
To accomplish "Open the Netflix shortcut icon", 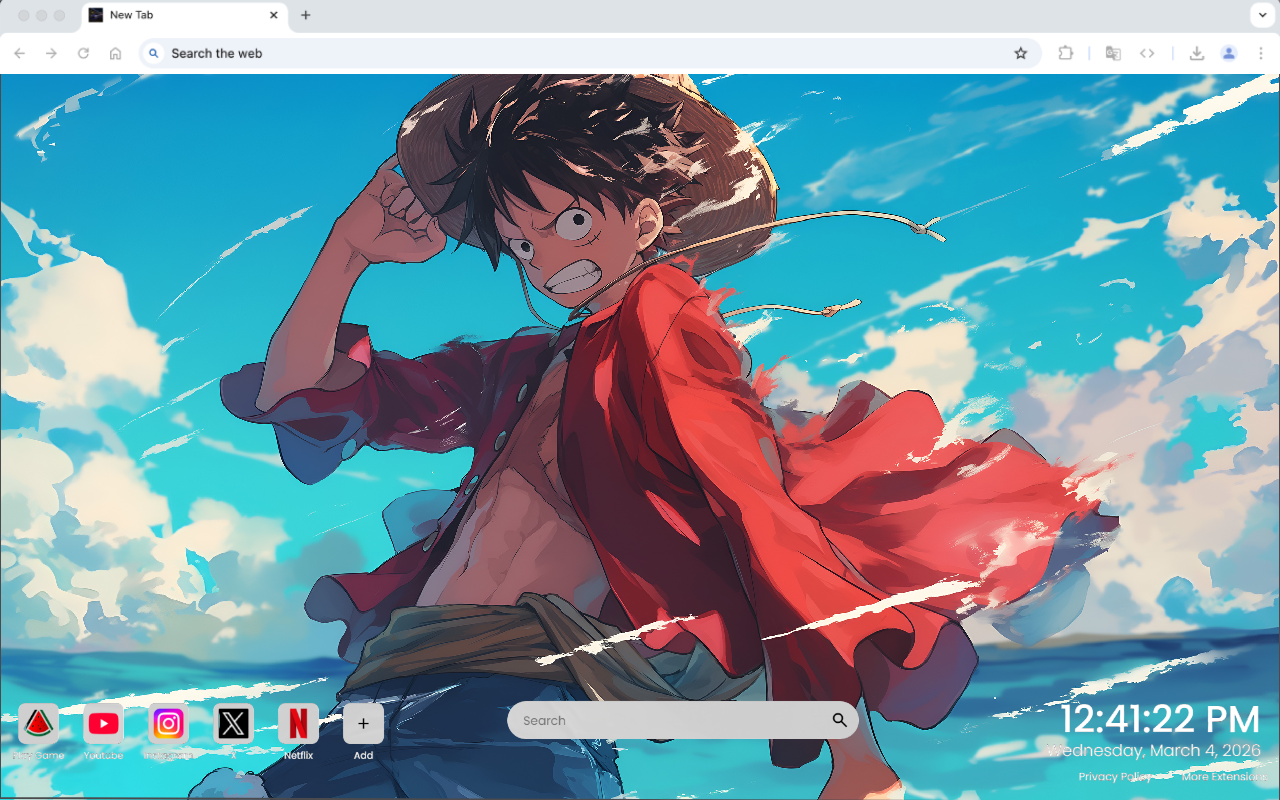I will [298, 723].
